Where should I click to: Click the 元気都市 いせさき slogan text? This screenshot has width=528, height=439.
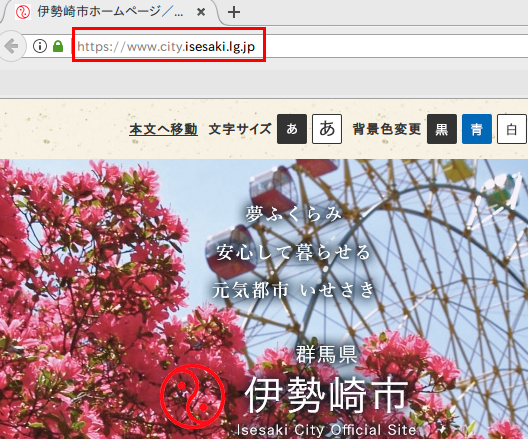point(293,290)
